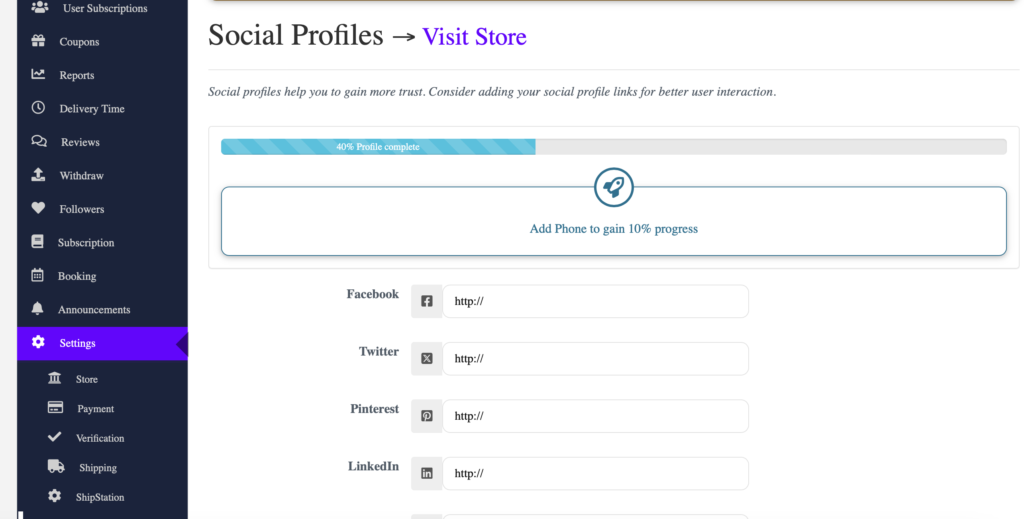Click the Facebook icon beside the URL field

[426, 301]
